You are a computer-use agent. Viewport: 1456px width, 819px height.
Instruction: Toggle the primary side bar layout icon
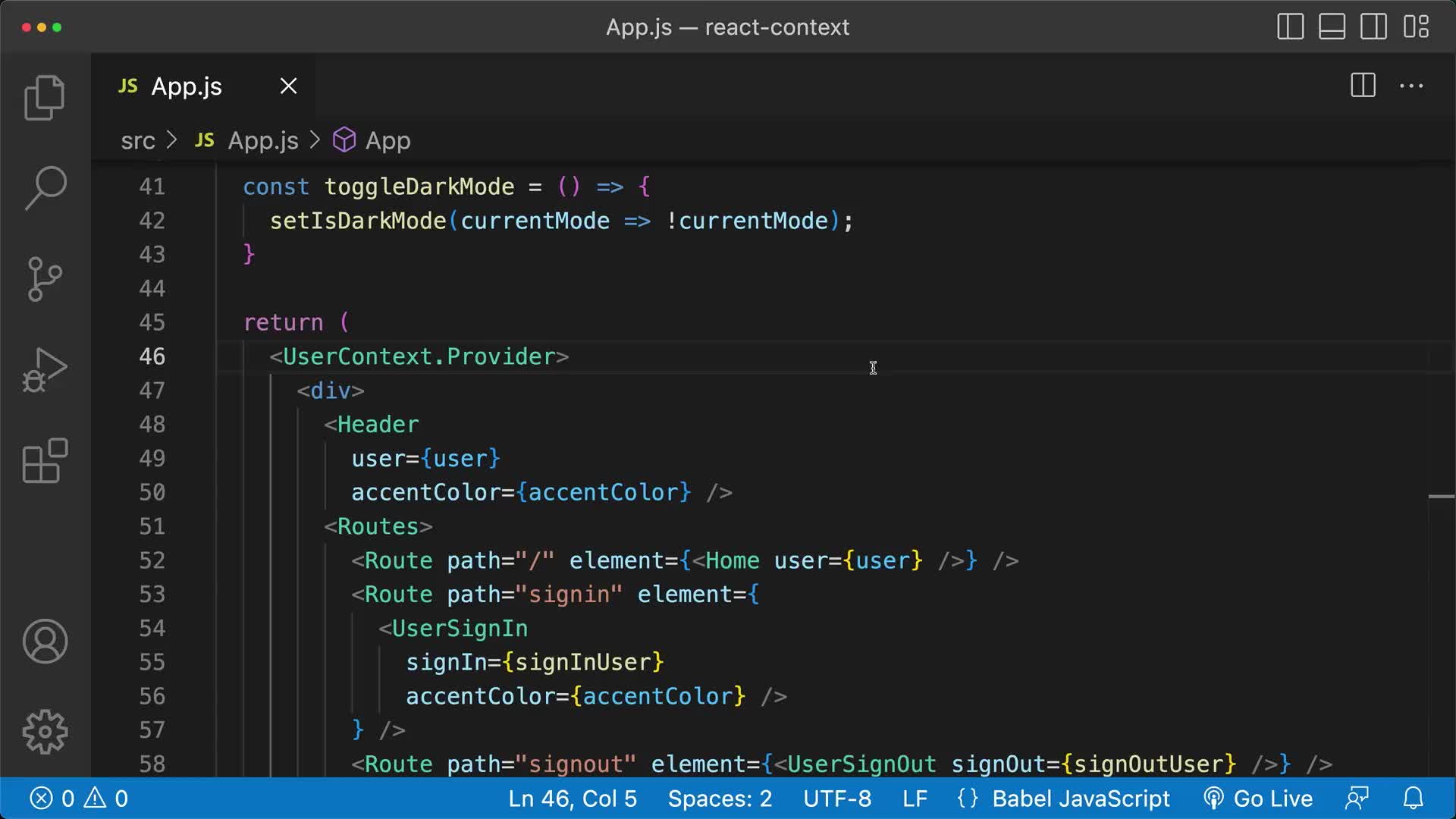(1291, 27)
